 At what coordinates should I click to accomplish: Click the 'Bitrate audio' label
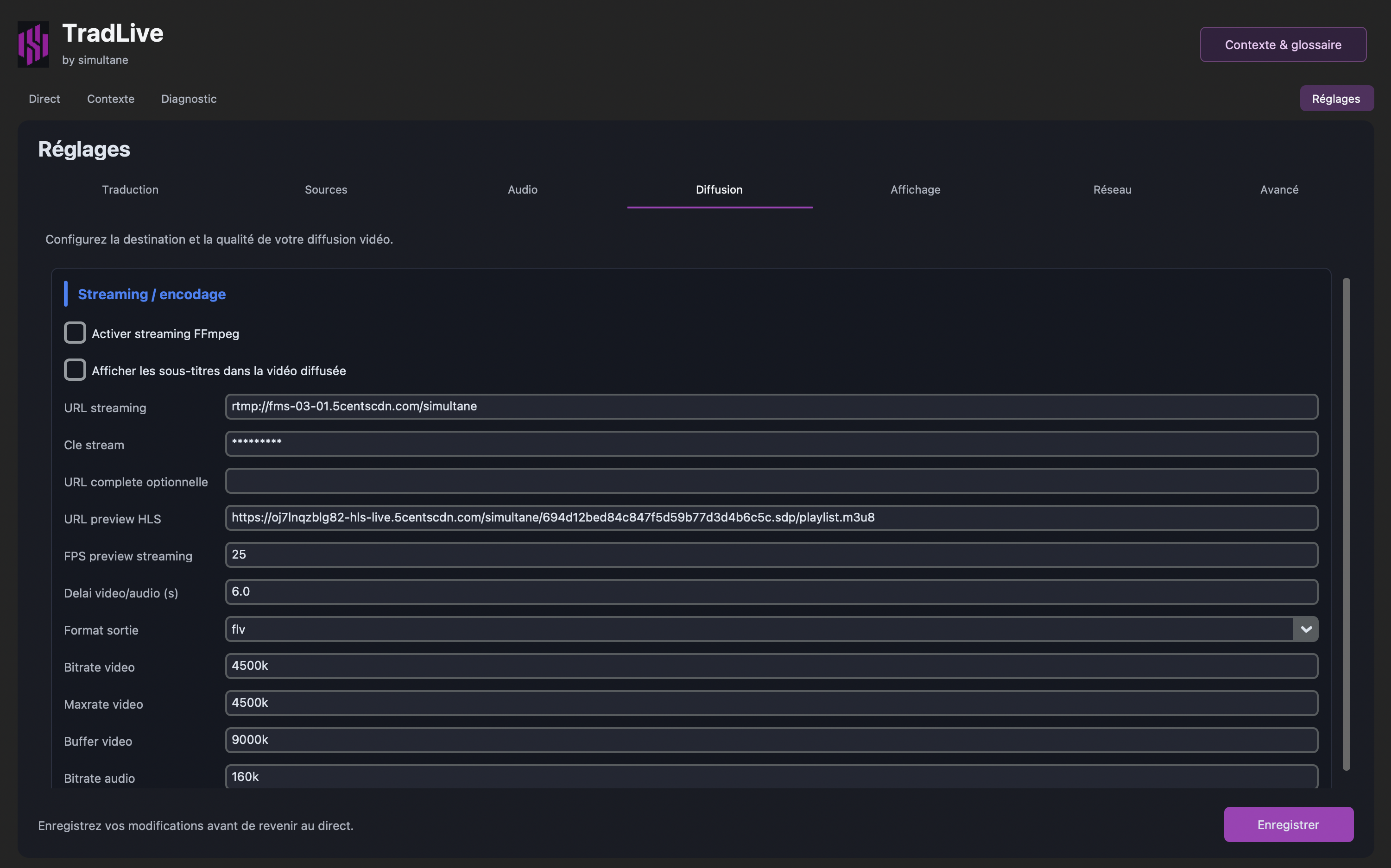(99, 779)
